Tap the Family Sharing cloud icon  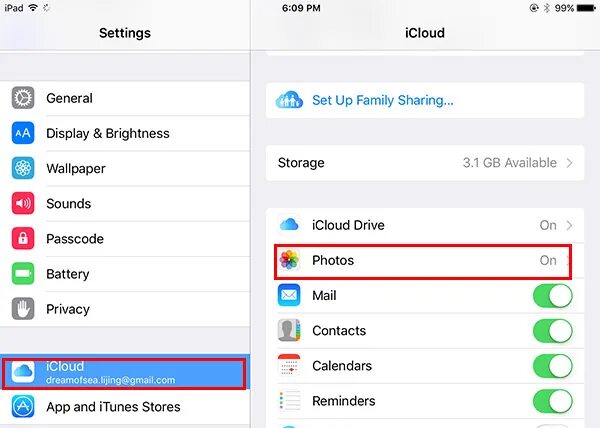[x=289, y=100]
